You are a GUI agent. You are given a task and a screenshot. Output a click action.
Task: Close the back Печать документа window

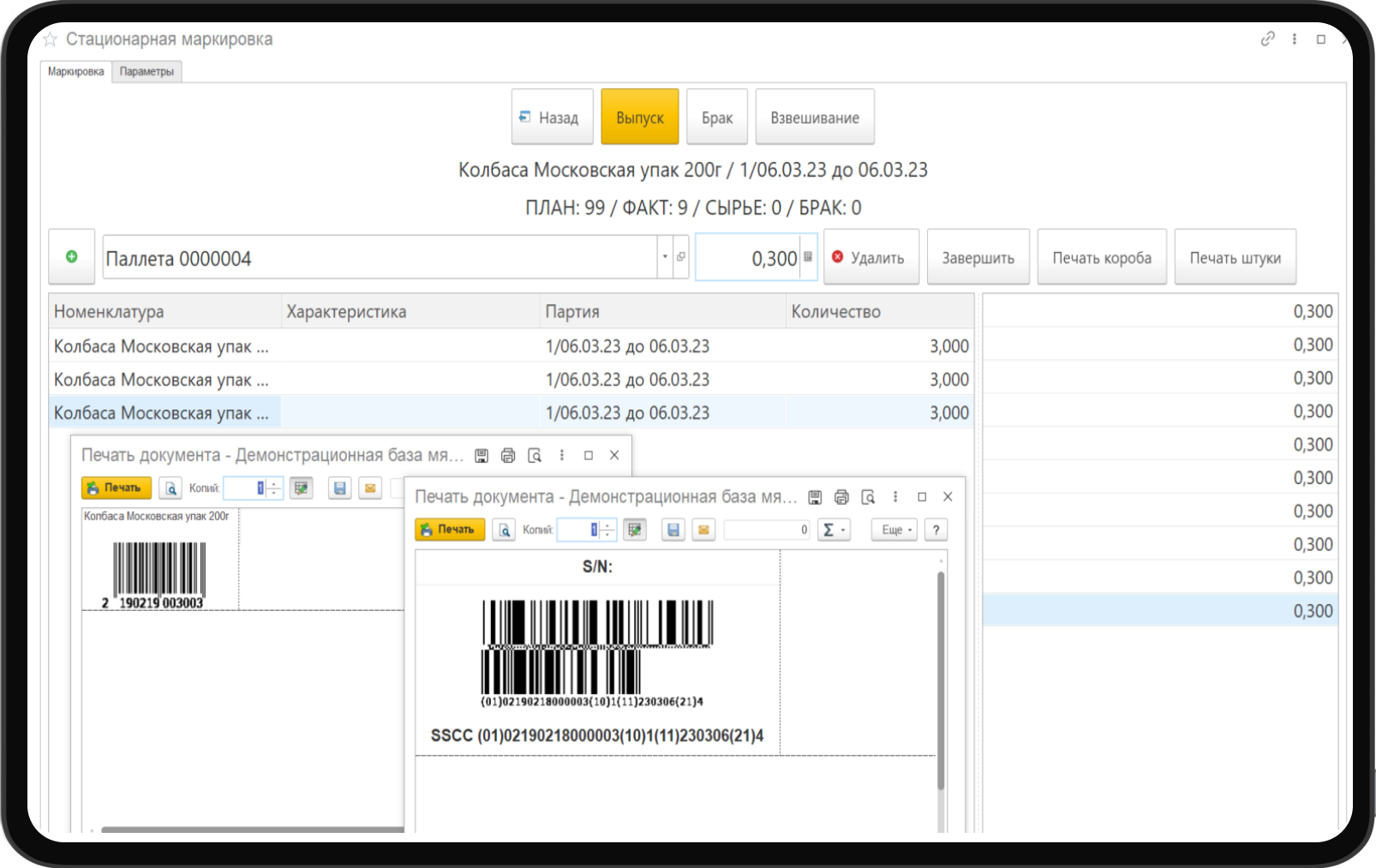pos(614,455)
